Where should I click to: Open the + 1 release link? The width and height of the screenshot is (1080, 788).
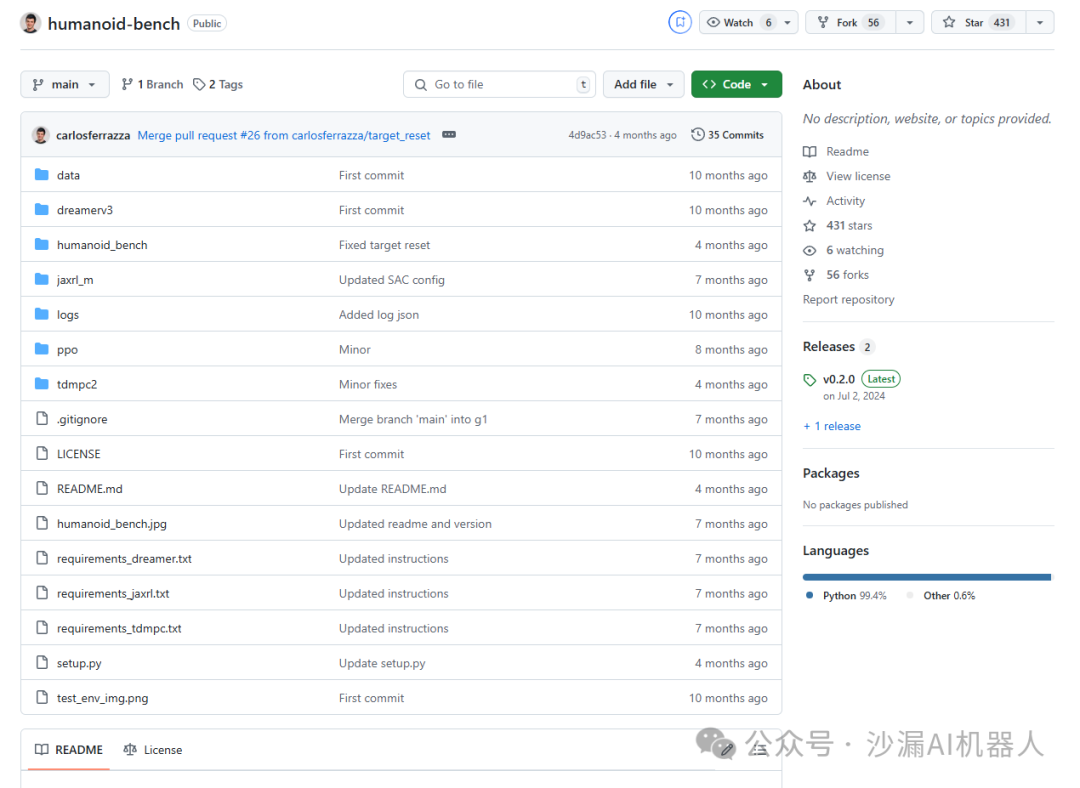832,426
